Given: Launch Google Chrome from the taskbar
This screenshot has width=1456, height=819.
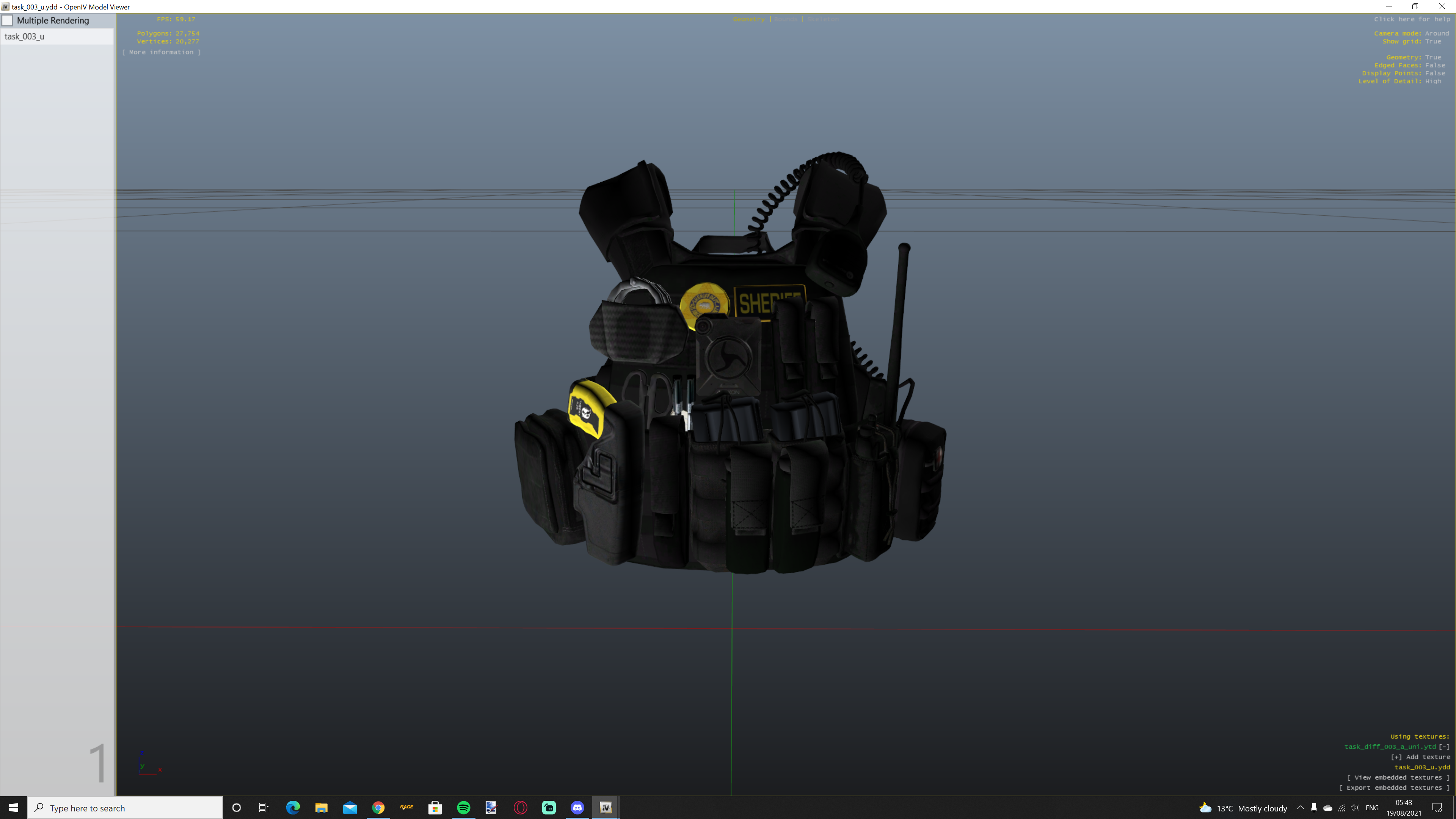Looking at the screenshot, I should pyautogui.click(x=378, y=808).
